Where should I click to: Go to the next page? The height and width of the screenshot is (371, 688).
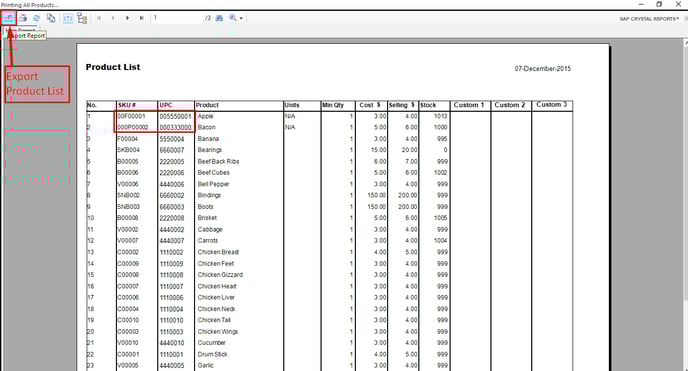click(128, 18)
